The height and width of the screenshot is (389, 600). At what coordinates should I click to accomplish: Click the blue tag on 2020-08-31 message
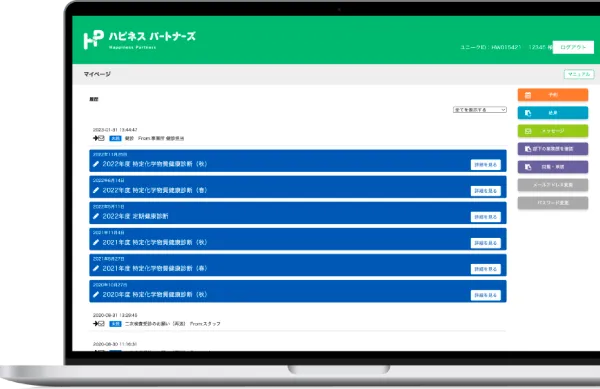[x=115, y=324]
